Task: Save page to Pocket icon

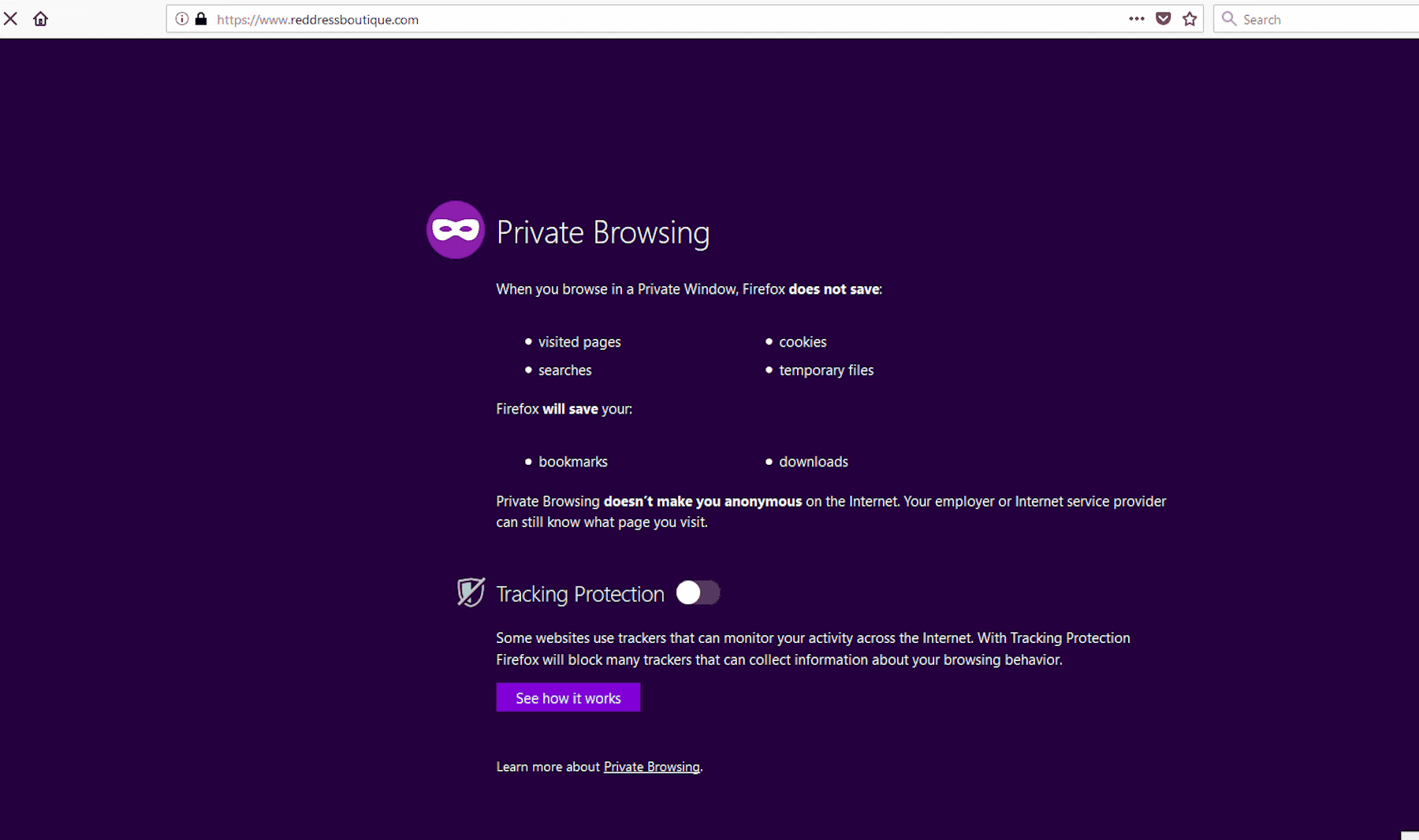Action: tap(1163, 19)
